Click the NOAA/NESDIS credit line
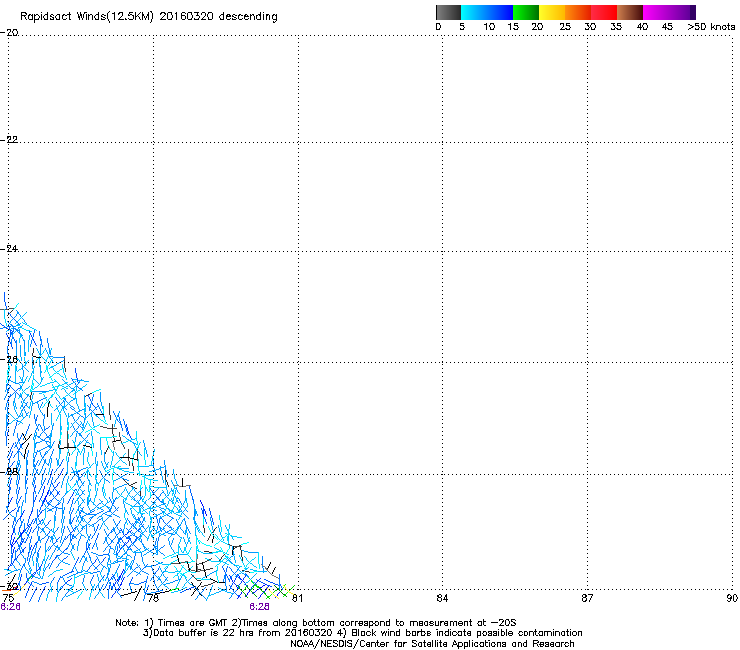 (432, 644)
